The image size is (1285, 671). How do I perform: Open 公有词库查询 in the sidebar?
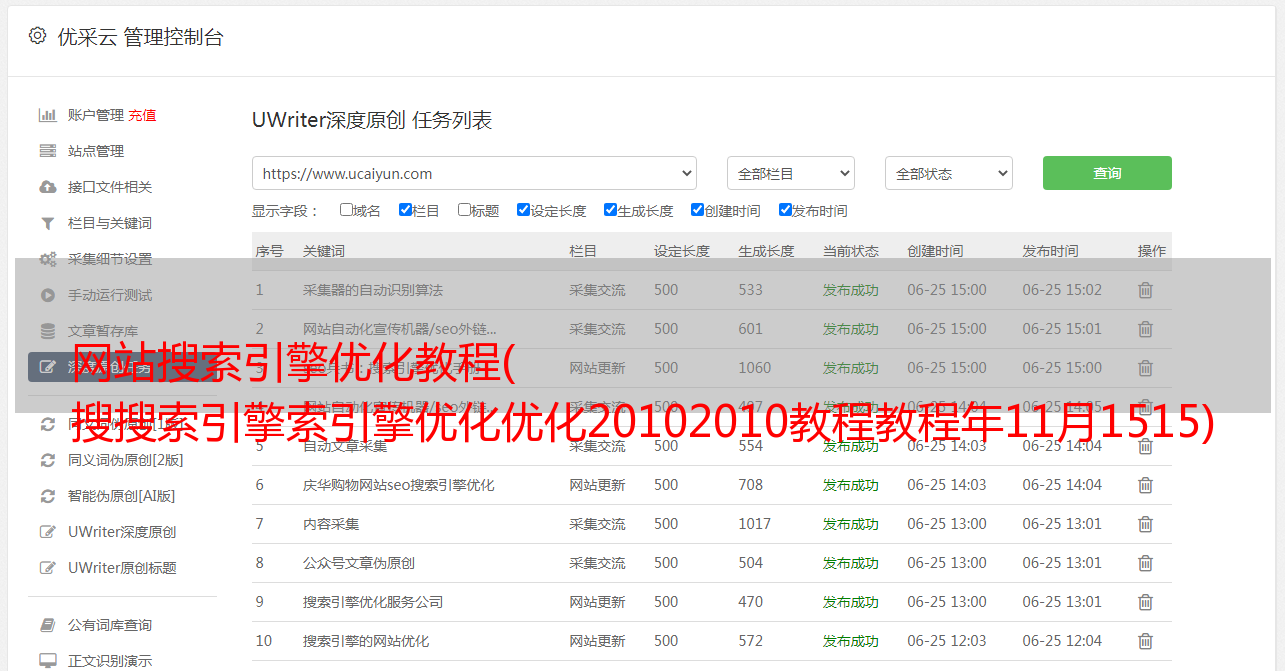(110, 625)
